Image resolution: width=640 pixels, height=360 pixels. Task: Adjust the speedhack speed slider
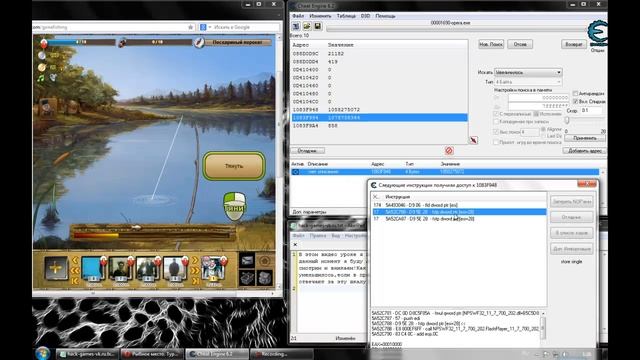pyautogui.click(x=567, y=120)
